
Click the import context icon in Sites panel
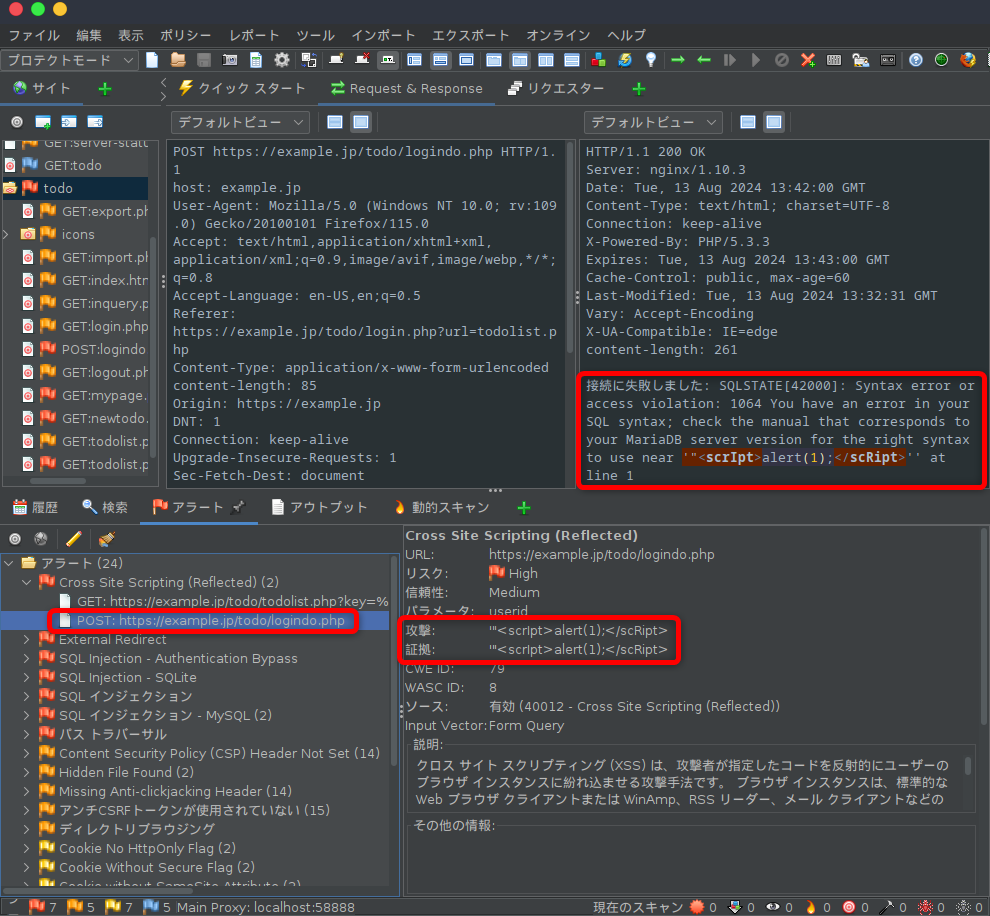pyautogui.click(x=69, y=122)
